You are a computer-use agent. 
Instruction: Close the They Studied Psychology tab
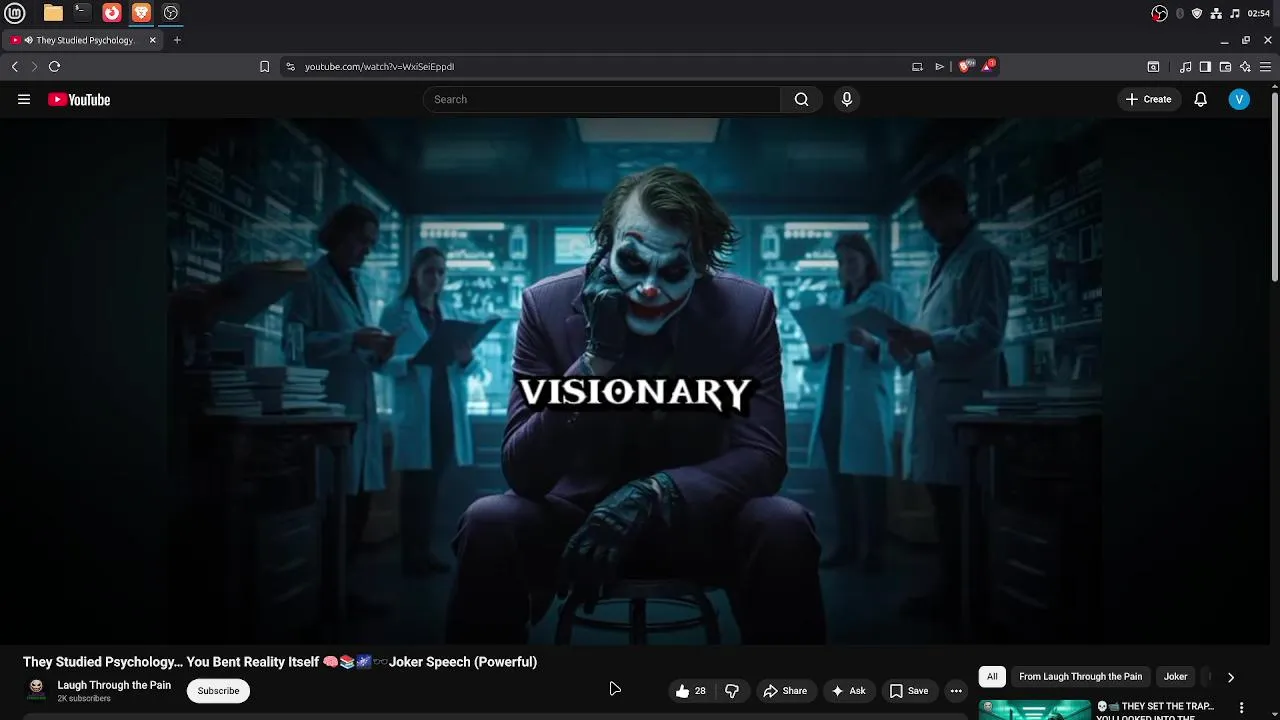[153, 40]
